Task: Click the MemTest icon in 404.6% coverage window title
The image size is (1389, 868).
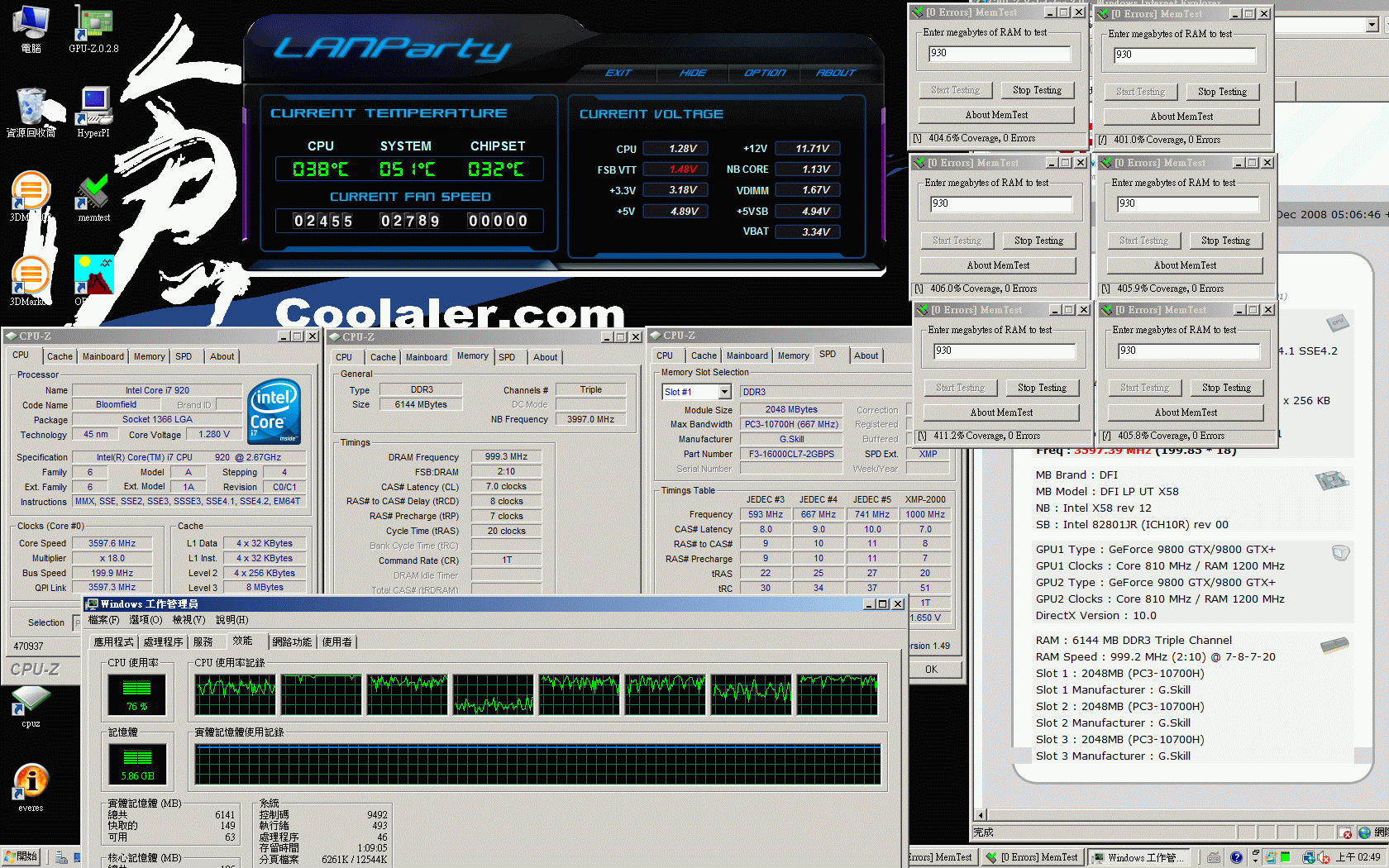Action: click(917, 12)
